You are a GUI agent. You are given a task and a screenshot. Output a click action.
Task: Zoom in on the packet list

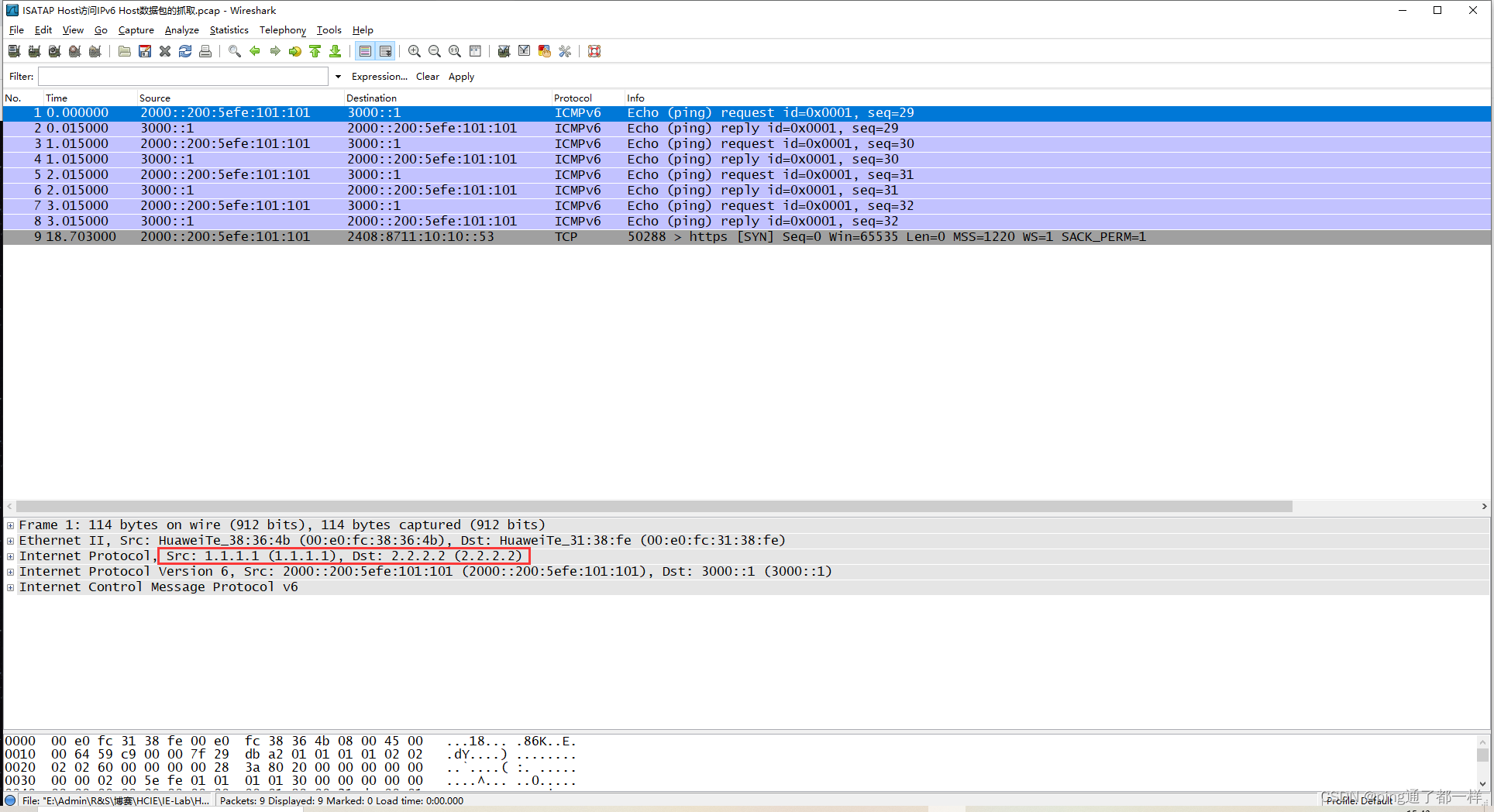coord(414,51)
